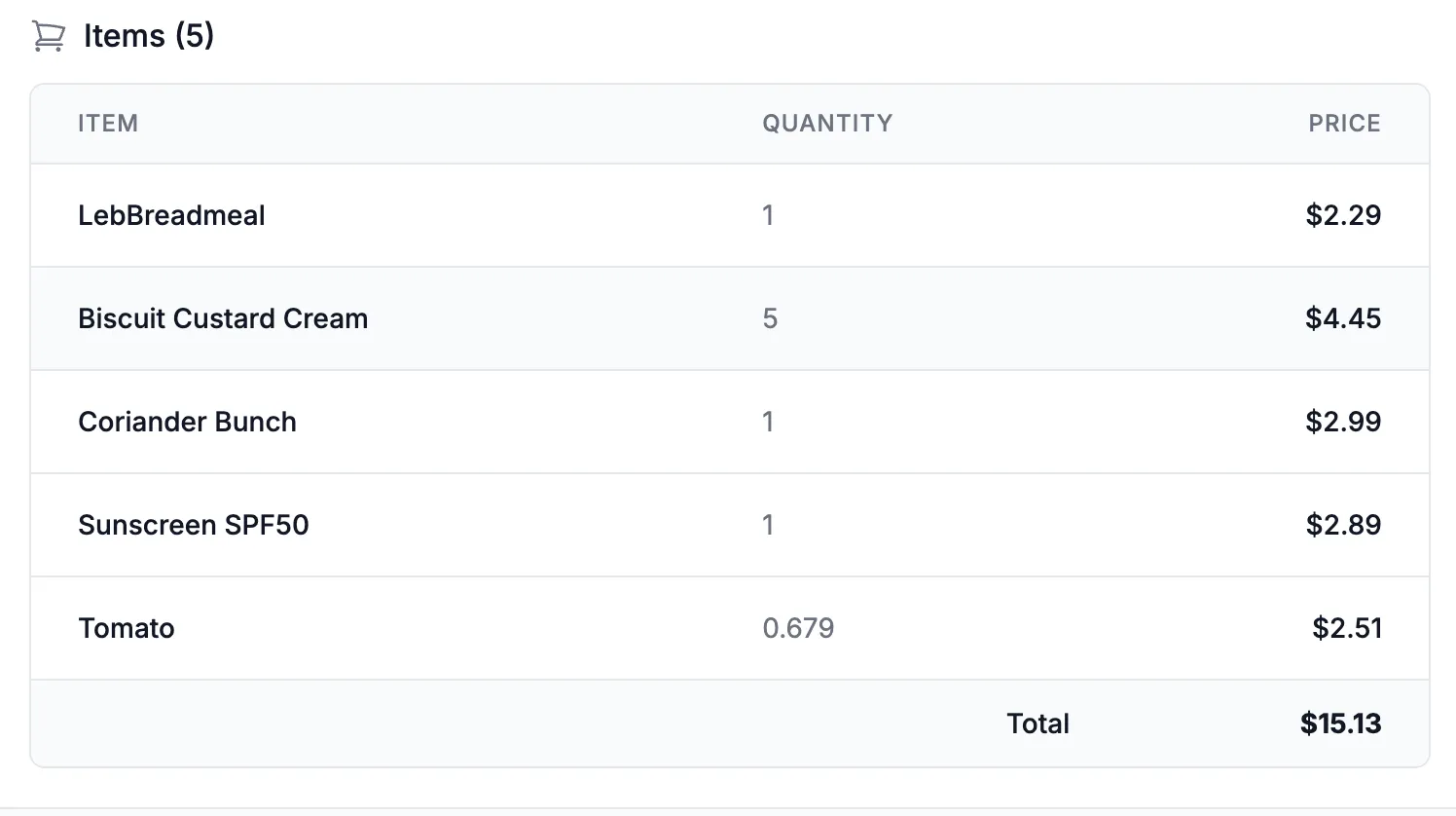Sort by the PRICE column header
The height and width of the screenshot is (816, 1456).
pyautogui.click(x=1343, y=123)
